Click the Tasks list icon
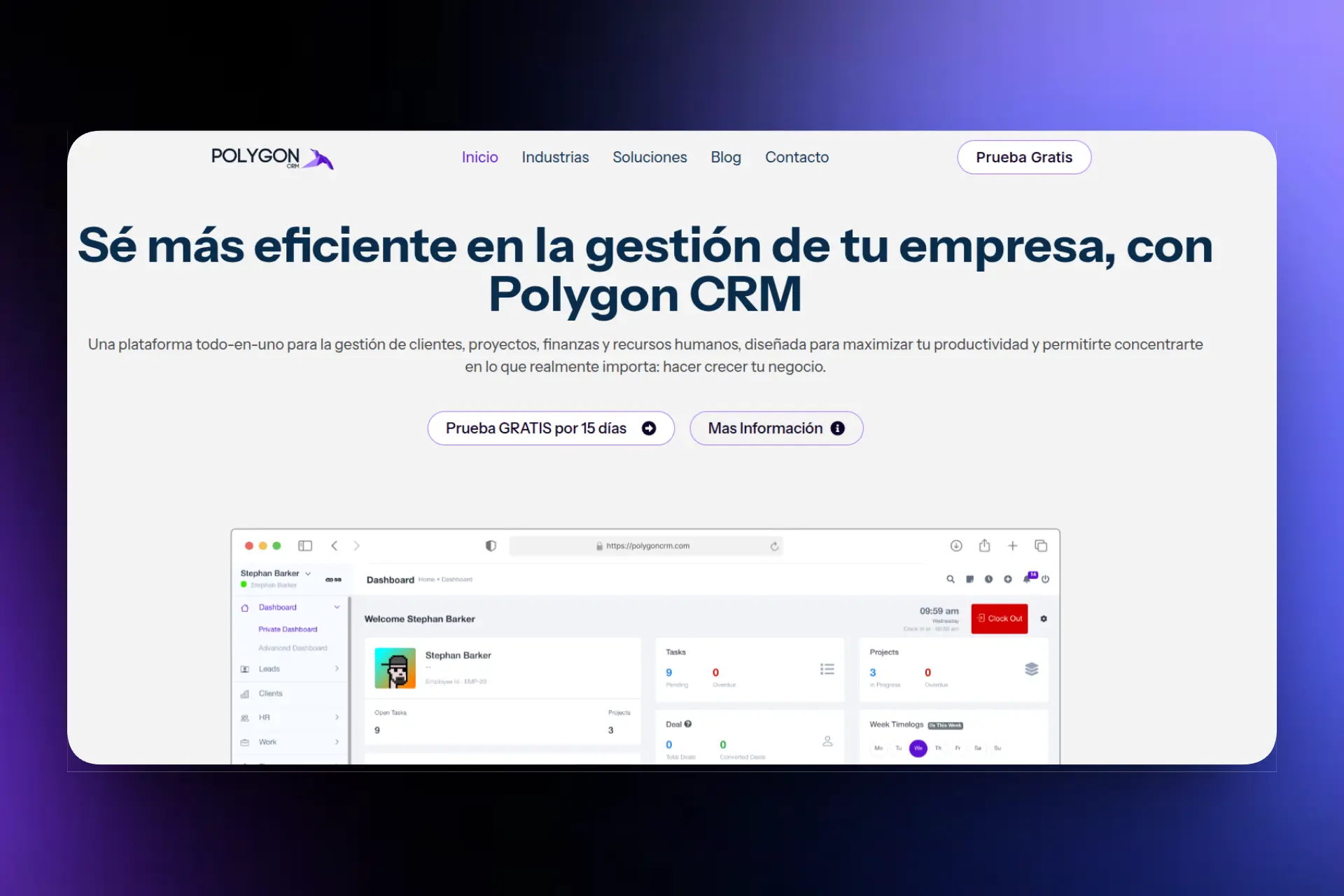This screenshot has width=1344, height=896. (828, 669)
